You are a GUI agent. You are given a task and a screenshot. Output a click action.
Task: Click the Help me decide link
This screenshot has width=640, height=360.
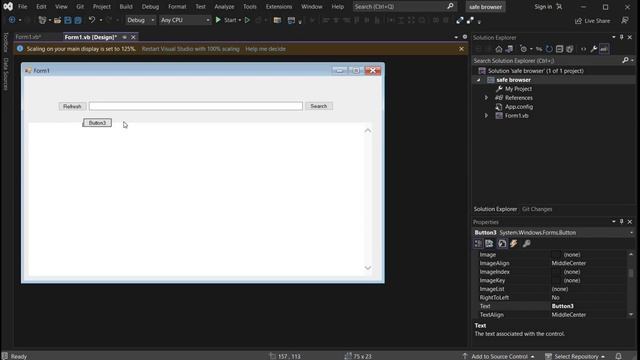pos(265,49)
